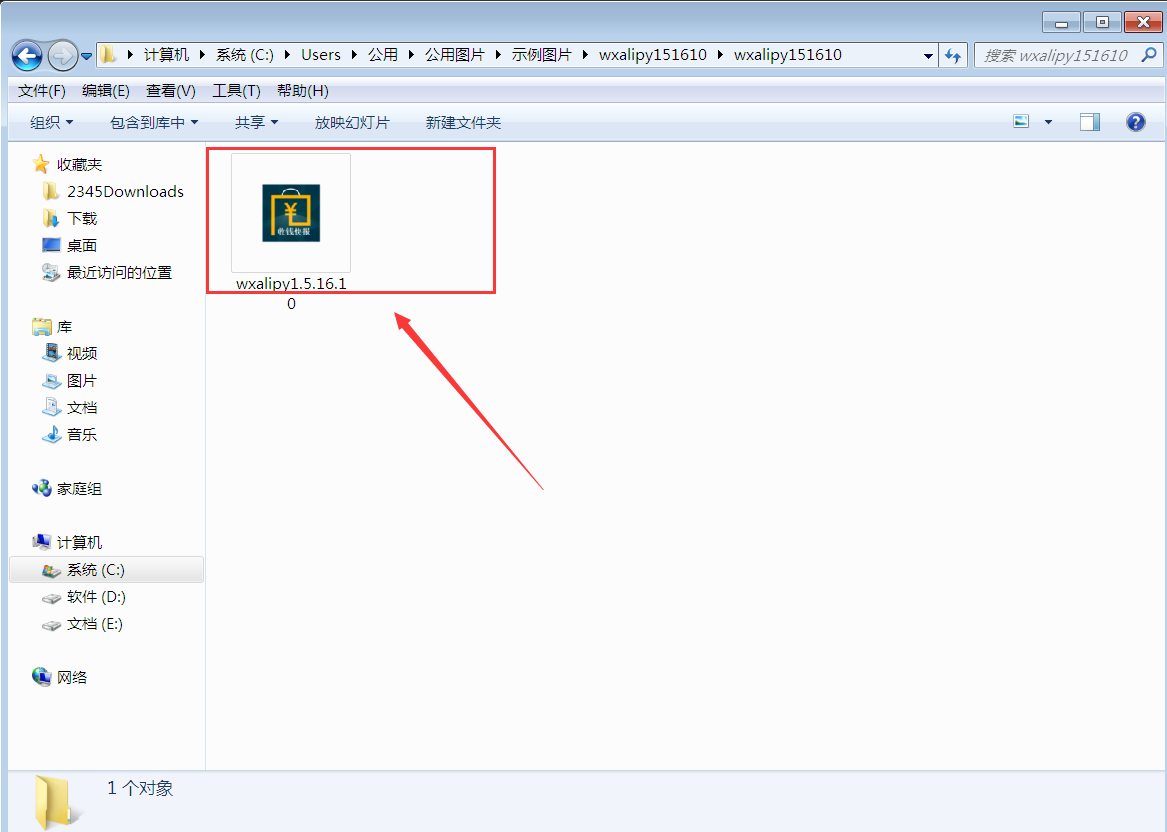This screenshot has height=832, width=1167.
Task: Open the 2345Downloads favorite folder
Action: 125,191
